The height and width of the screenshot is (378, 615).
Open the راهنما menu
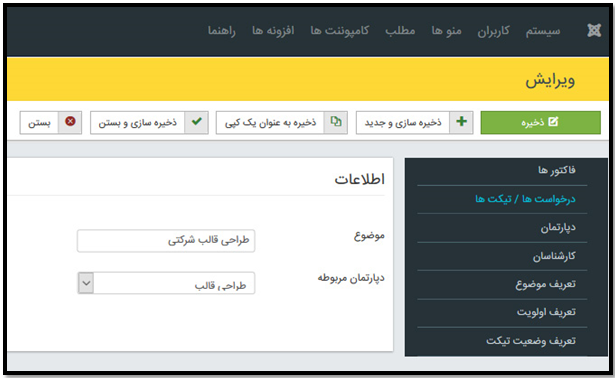pyautogui.click(x=222, y=31)
